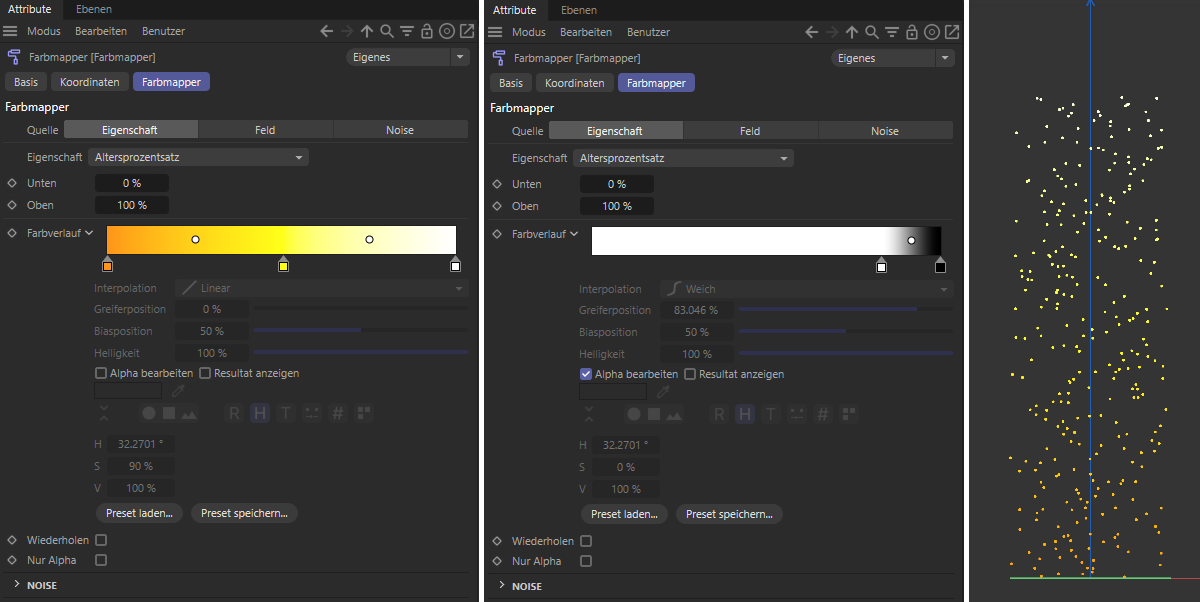
Task: Click keyframe diamond beside Oben in right panel
Action: (497, 206)
